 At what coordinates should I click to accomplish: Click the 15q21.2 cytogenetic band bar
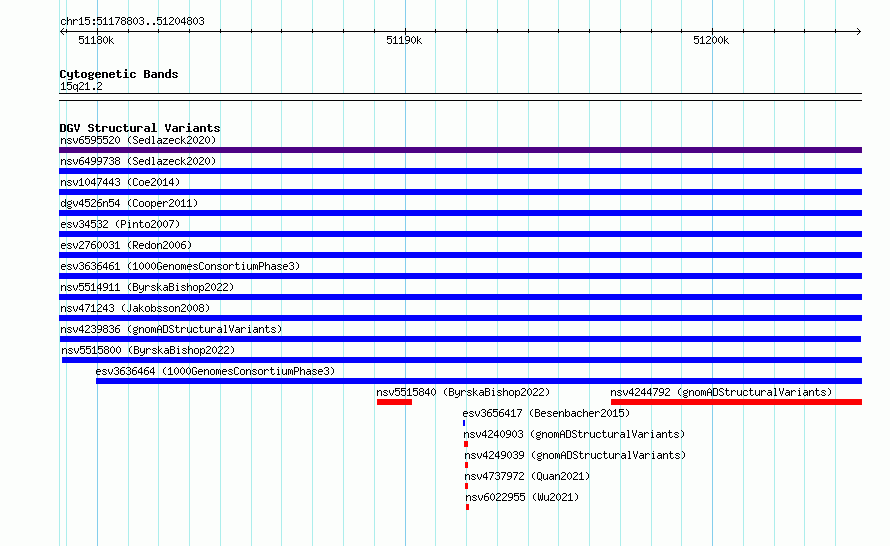(460, 97)
